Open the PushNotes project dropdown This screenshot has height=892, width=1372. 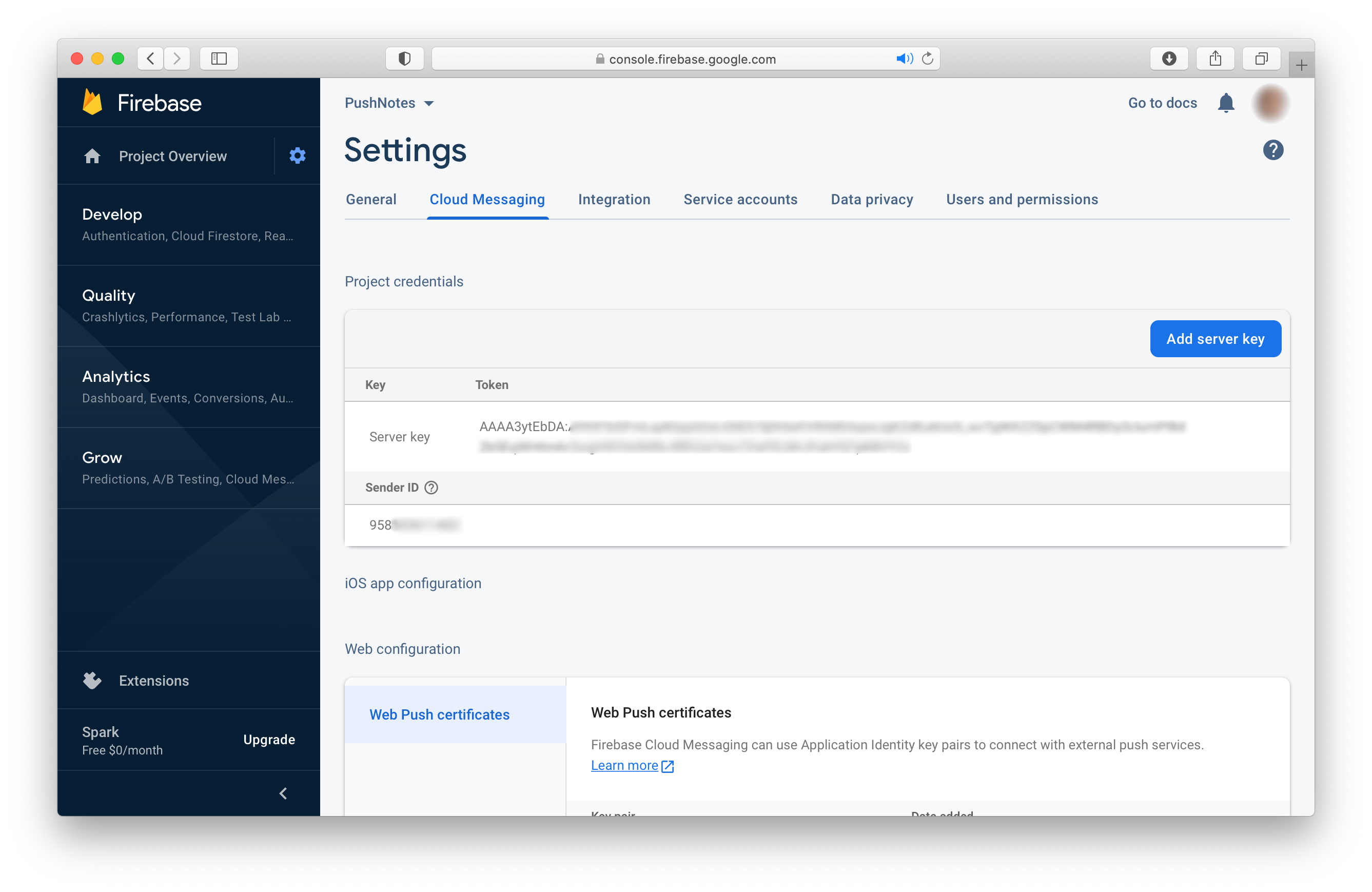[389, 103]
